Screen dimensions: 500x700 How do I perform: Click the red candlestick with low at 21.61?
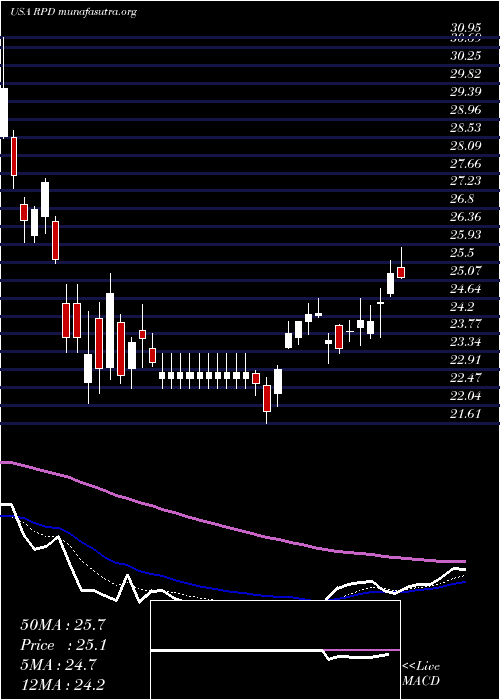click(267, 398)
